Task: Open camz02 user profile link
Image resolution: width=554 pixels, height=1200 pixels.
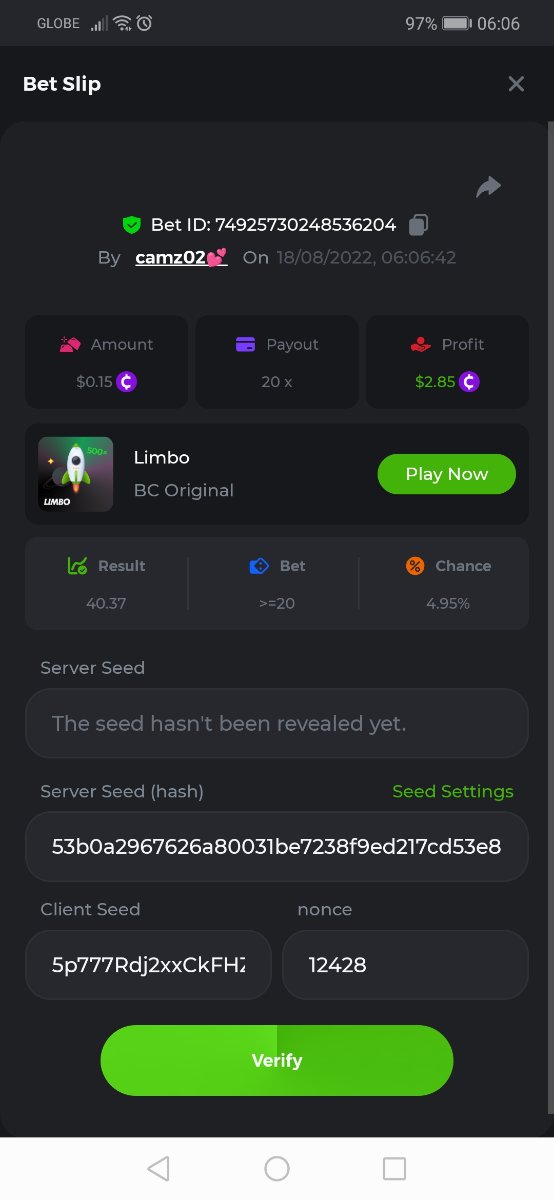Action: [x=182, y=257]
